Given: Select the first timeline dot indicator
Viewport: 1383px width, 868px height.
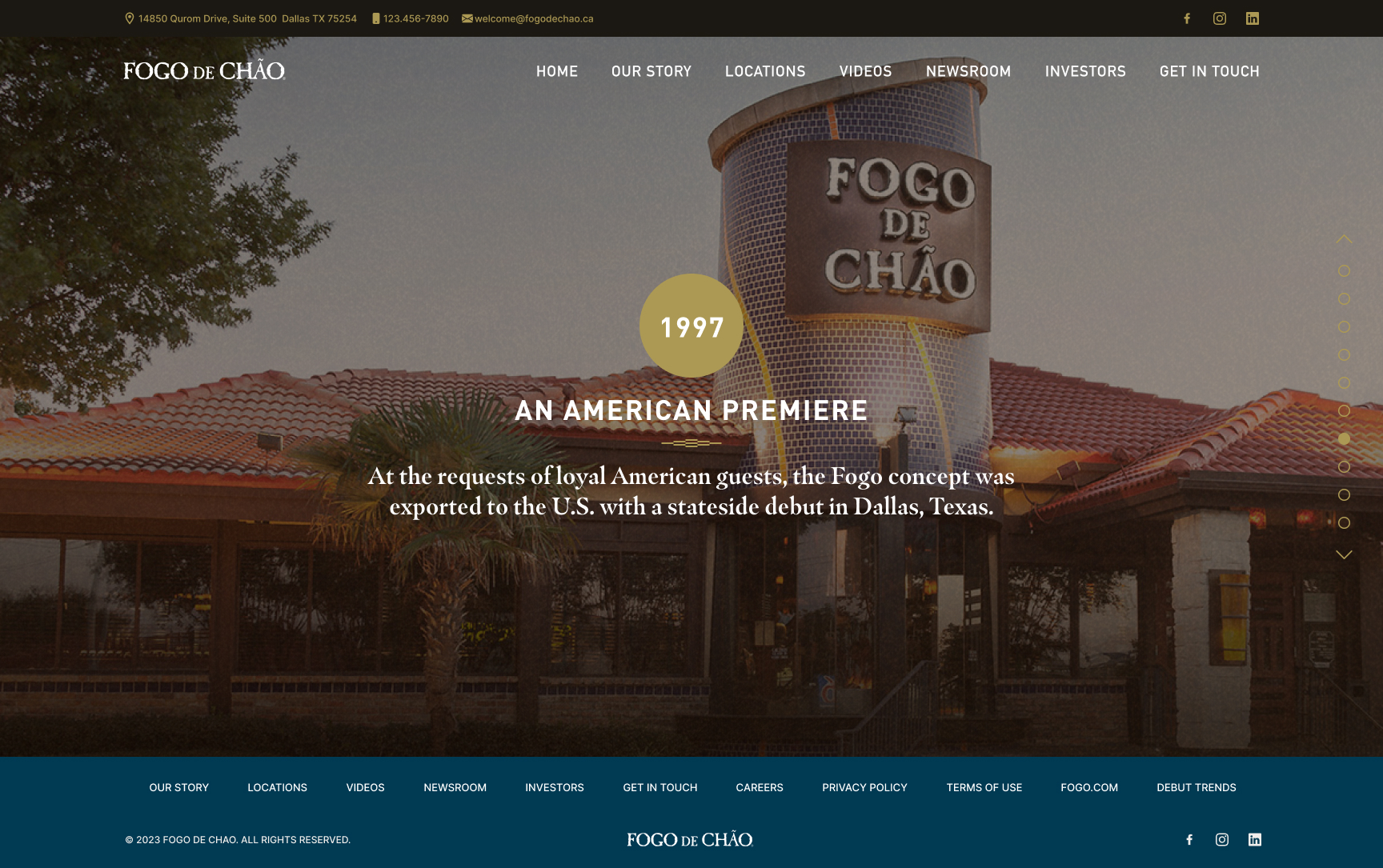Looking at the screenshot, I should [x=1344, y=270].
